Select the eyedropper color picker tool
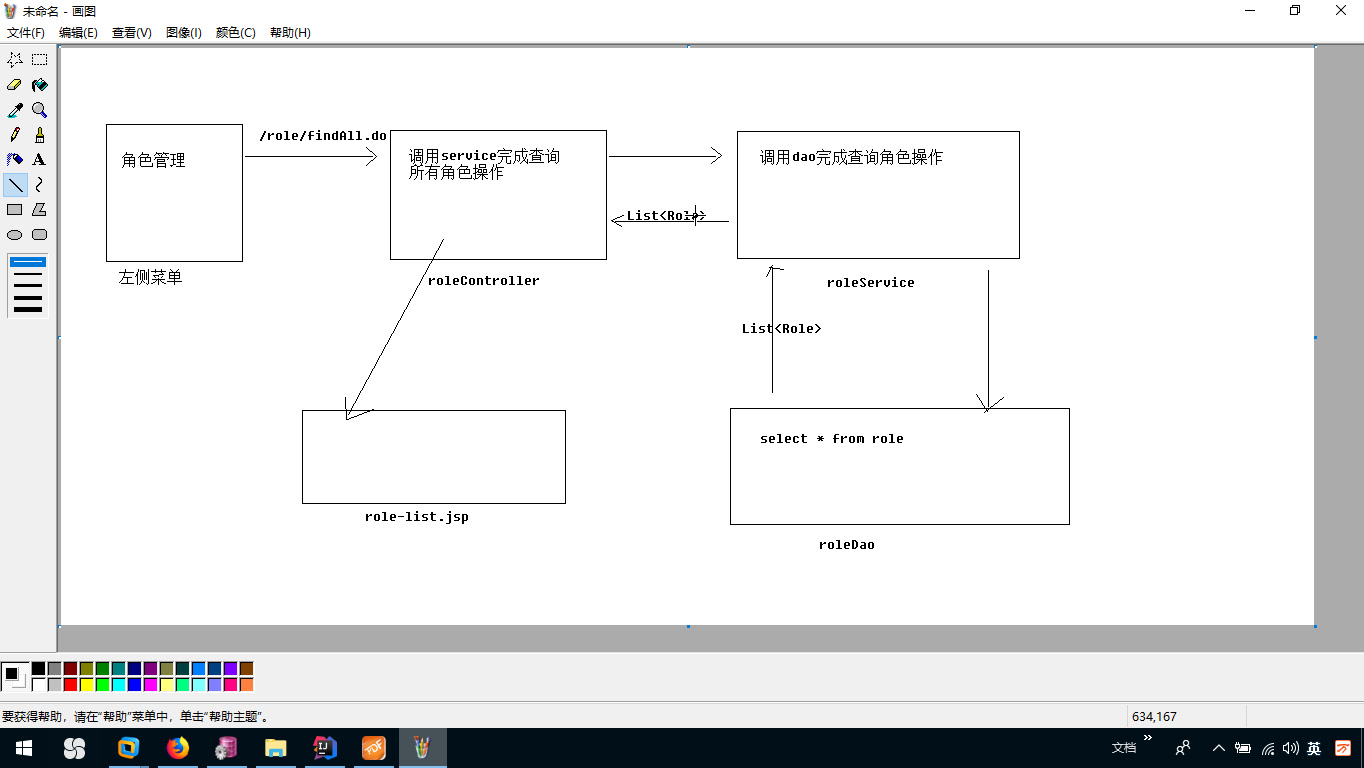1364x768 pixels. tap(14, 109)
